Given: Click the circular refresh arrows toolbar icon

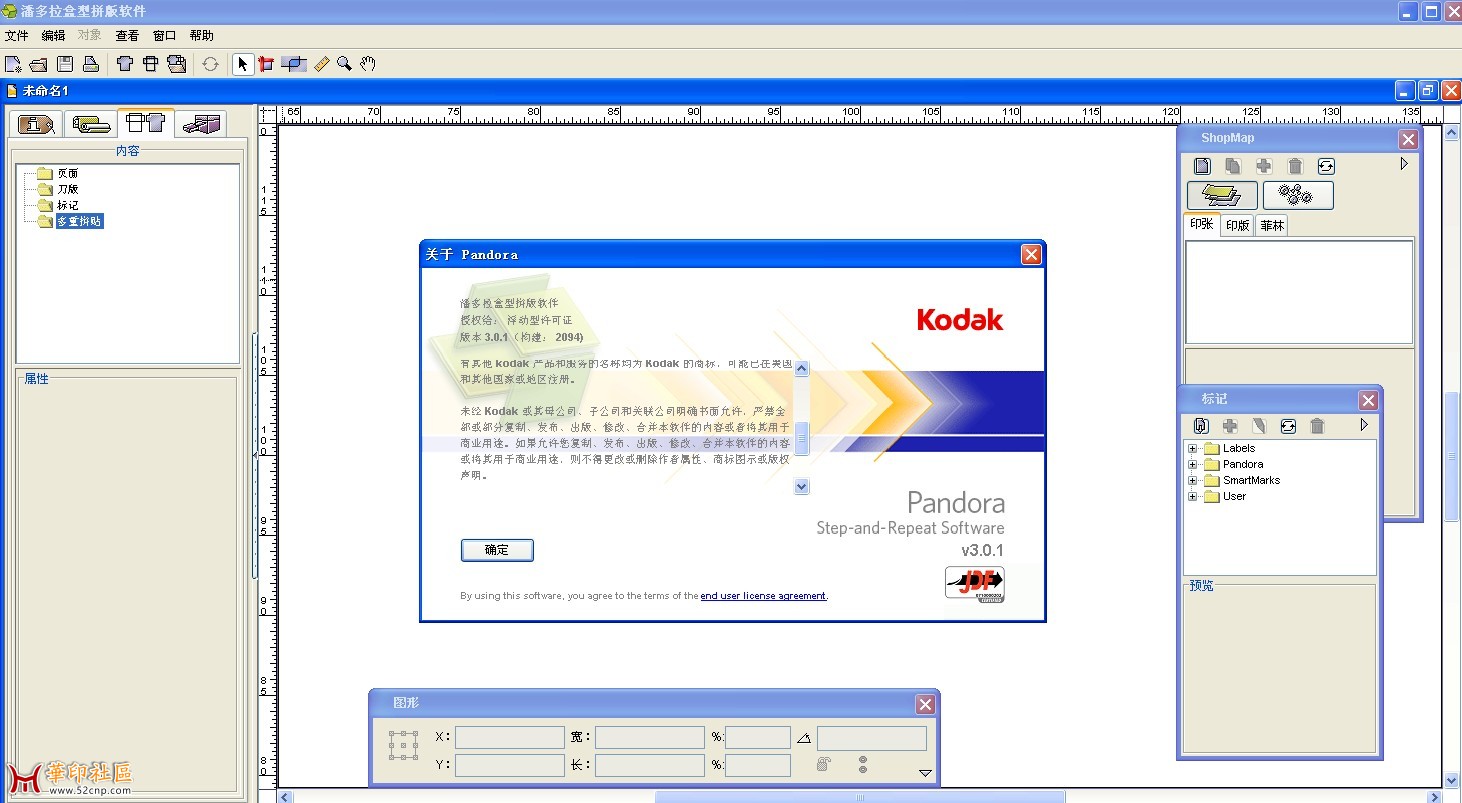Looking at the screenshot, I should 210,64.
